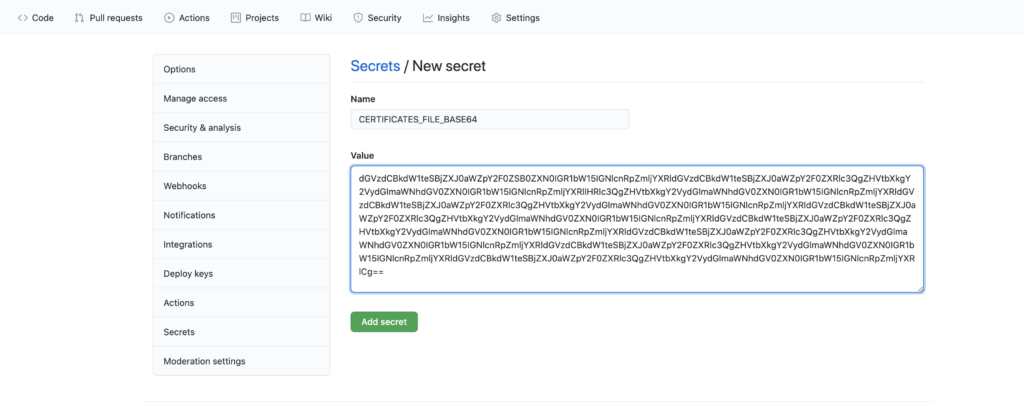Click the Projects board icon

236,18
